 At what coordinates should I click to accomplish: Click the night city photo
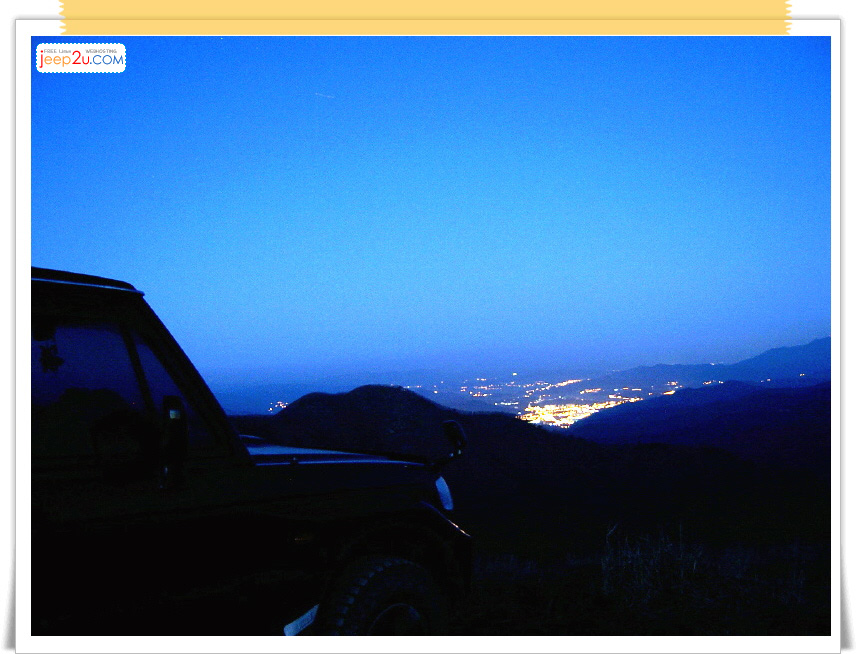point(431,336)
